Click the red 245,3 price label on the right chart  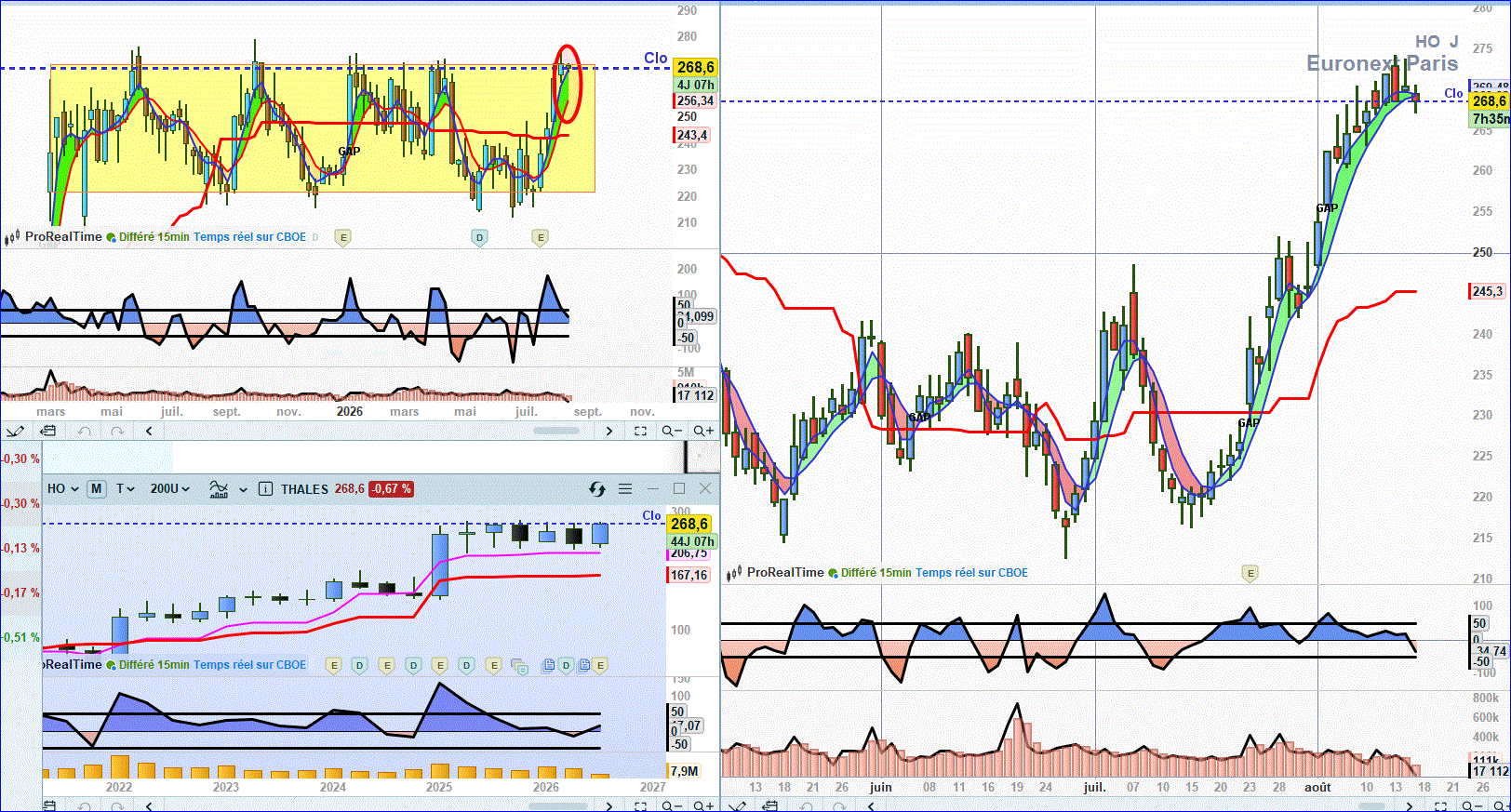(1487, 291)
